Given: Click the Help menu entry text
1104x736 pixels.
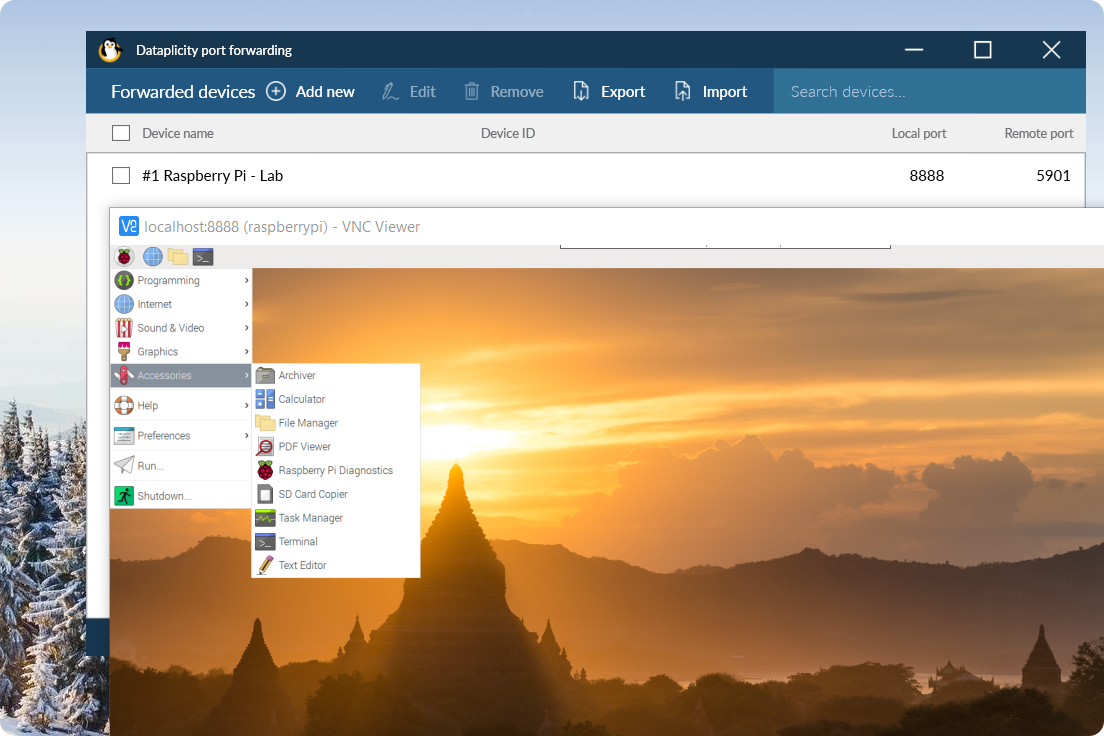Looking at the screenshot, I should [x=148, y=406].
